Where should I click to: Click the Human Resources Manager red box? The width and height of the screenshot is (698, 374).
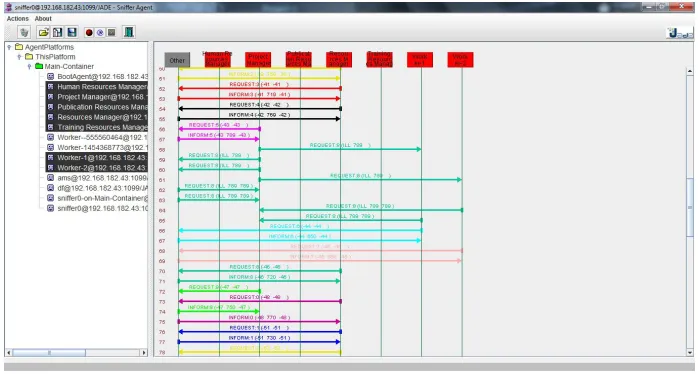tap(218, 60)
